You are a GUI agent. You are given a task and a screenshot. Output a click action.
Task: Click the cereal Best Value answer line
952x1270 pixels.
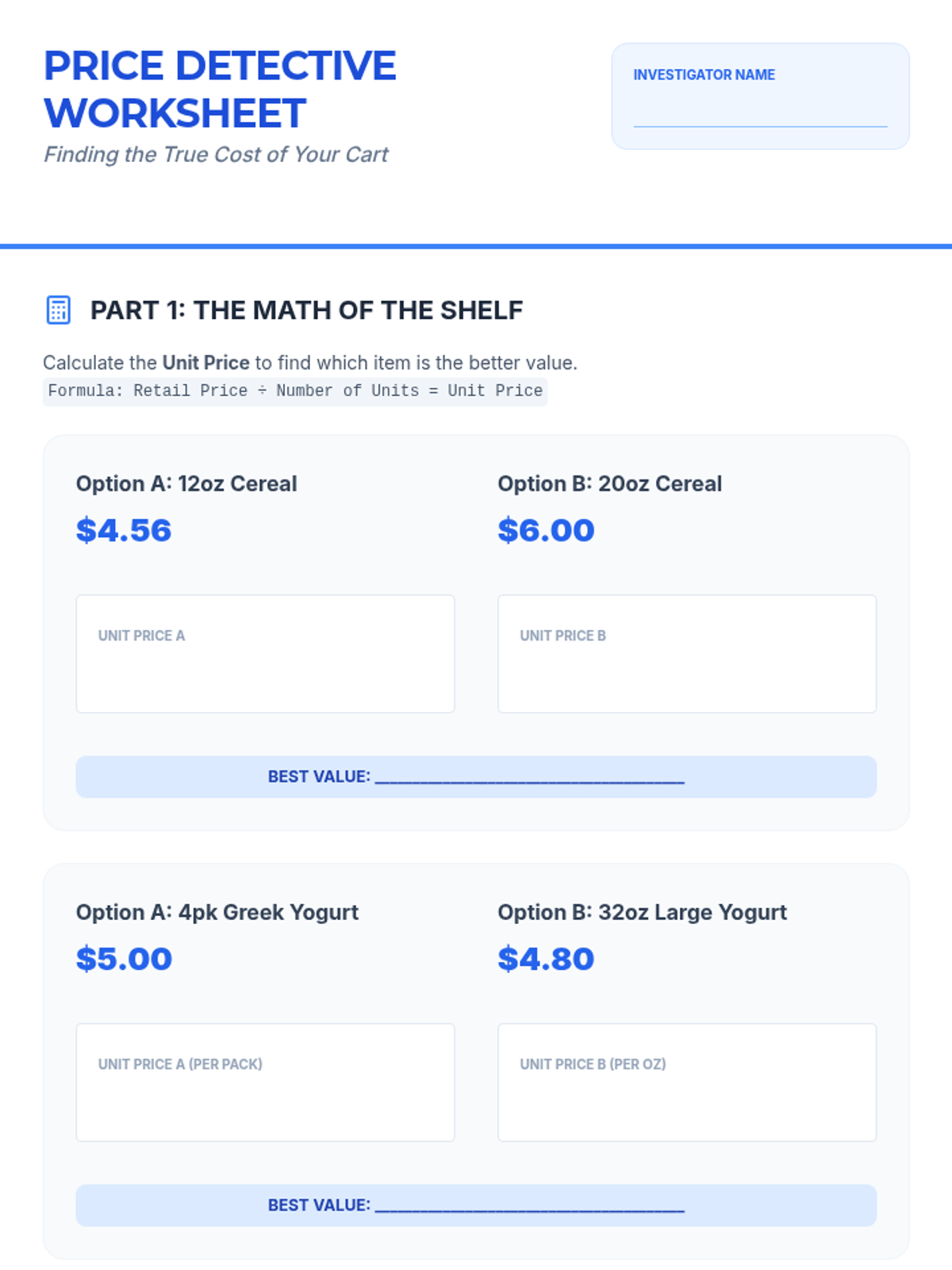[529, 776]
